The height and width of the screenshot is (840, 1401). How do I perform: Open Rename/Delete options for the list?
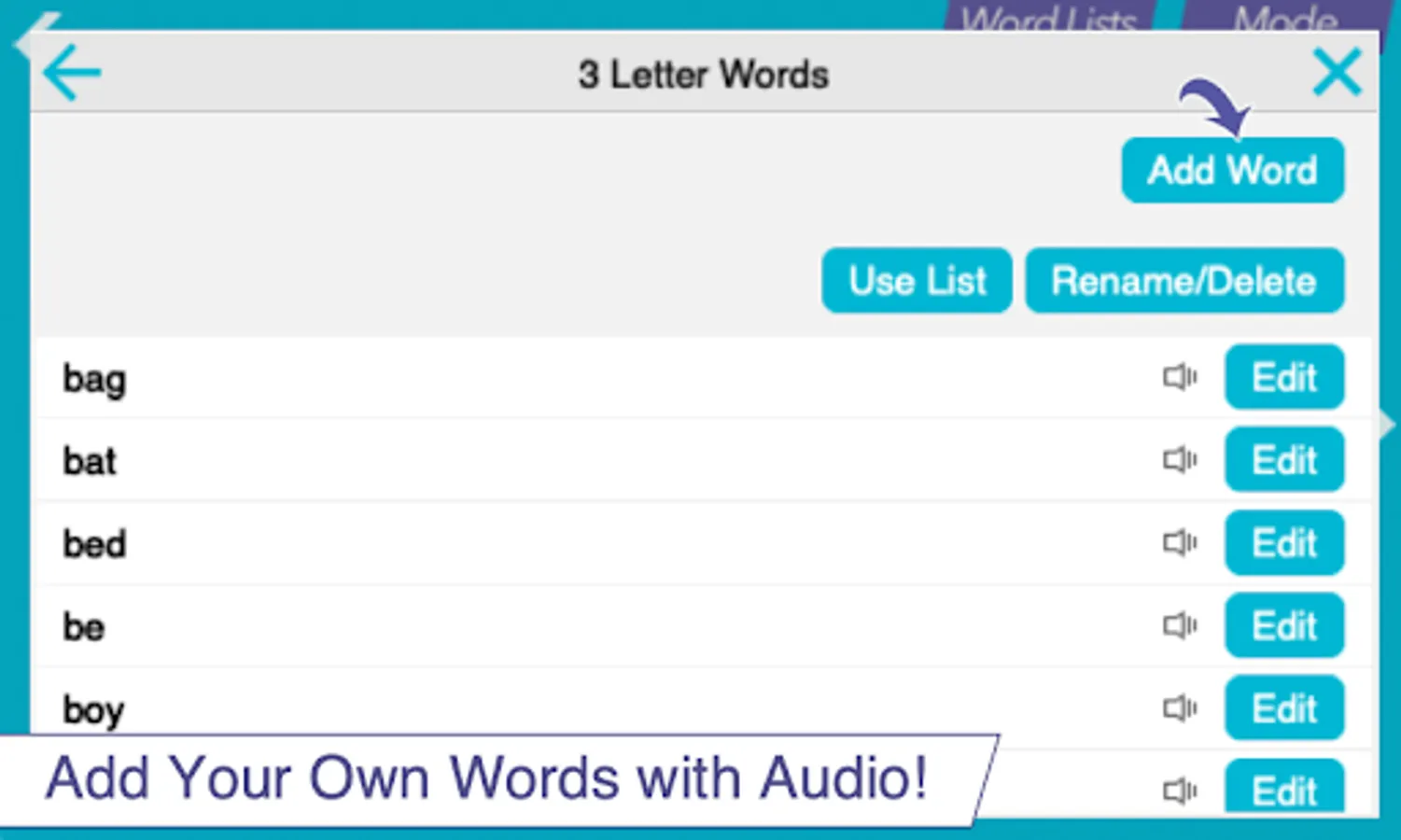coord(1184,280)
